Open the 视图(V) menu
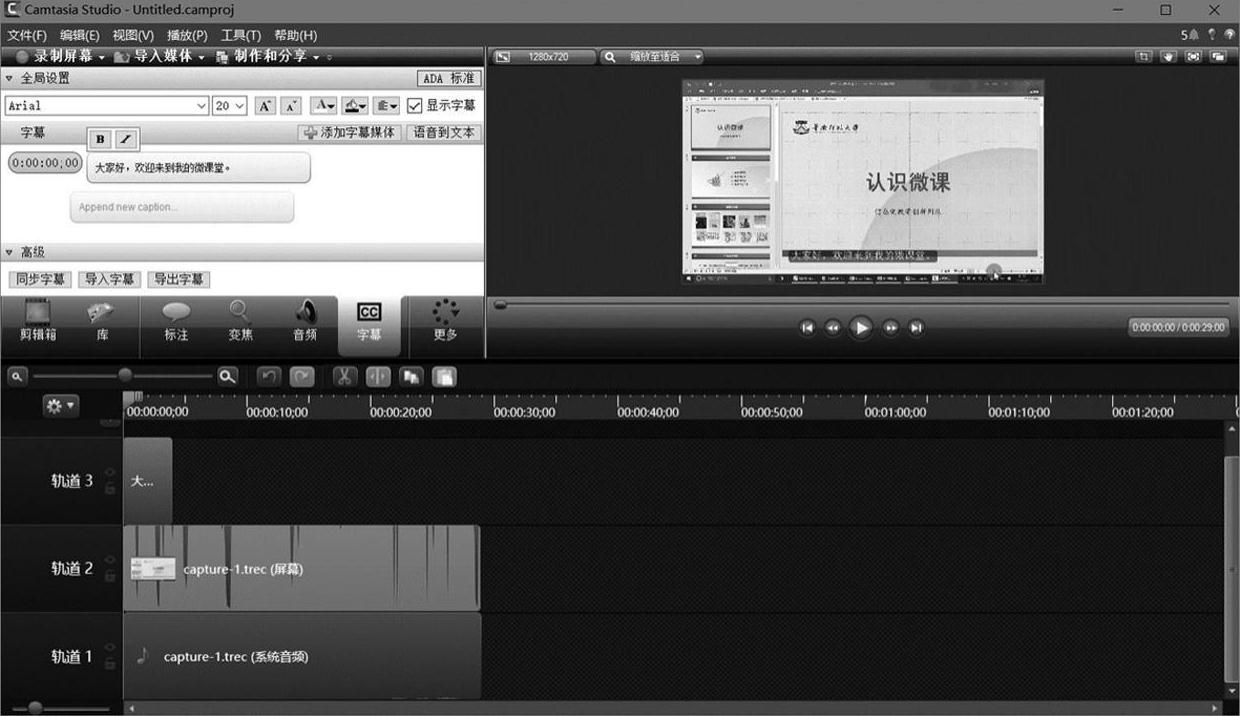This screenshot has height=716, width=1240. [x=133, y=35]
